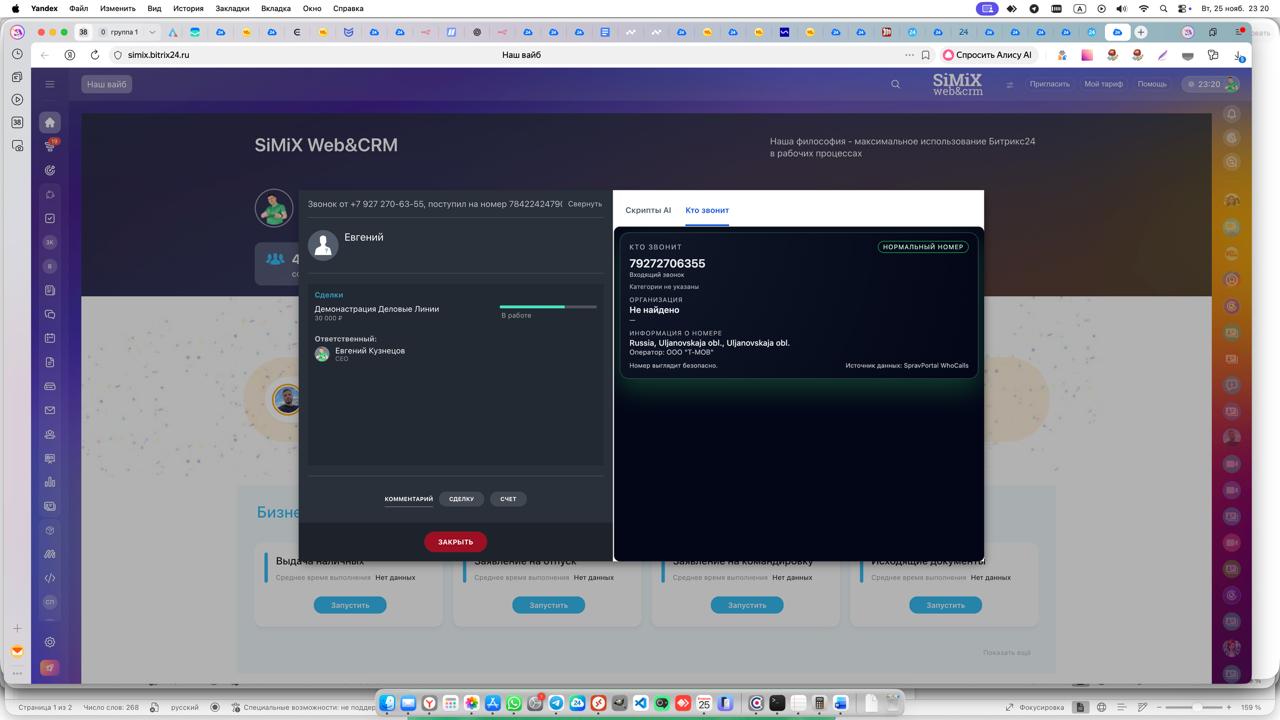The height and width of the screenshot is (720, 1280).
Task: Launch Заявление на отпуск via Запустить
Action: [548, 605]
